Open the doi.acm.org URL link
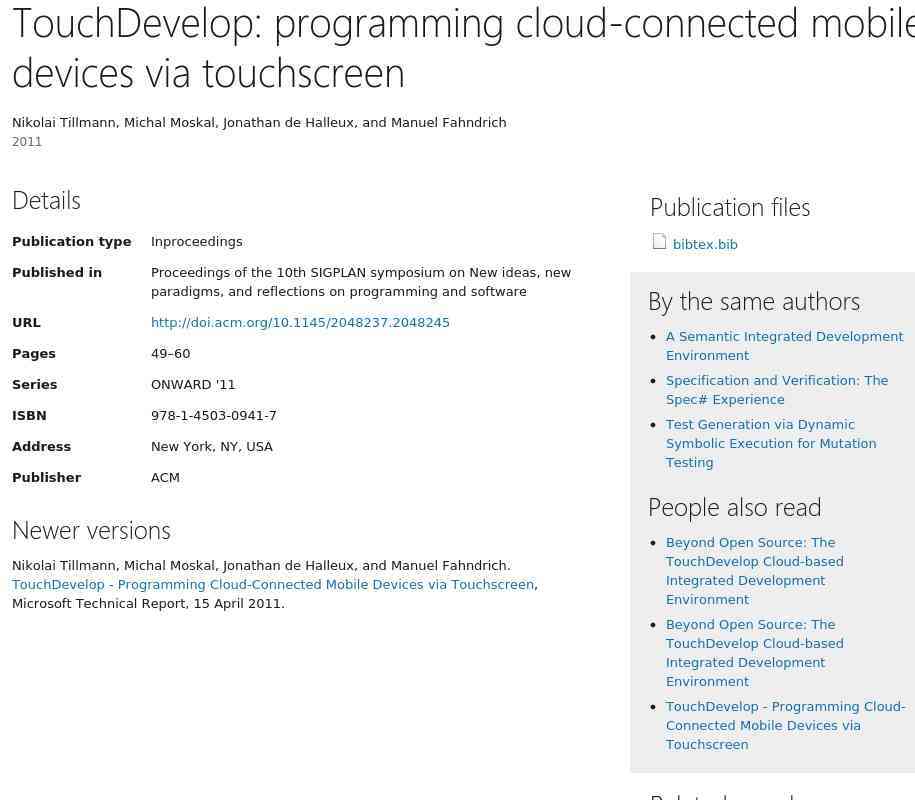915x800 pixels. 300,323
